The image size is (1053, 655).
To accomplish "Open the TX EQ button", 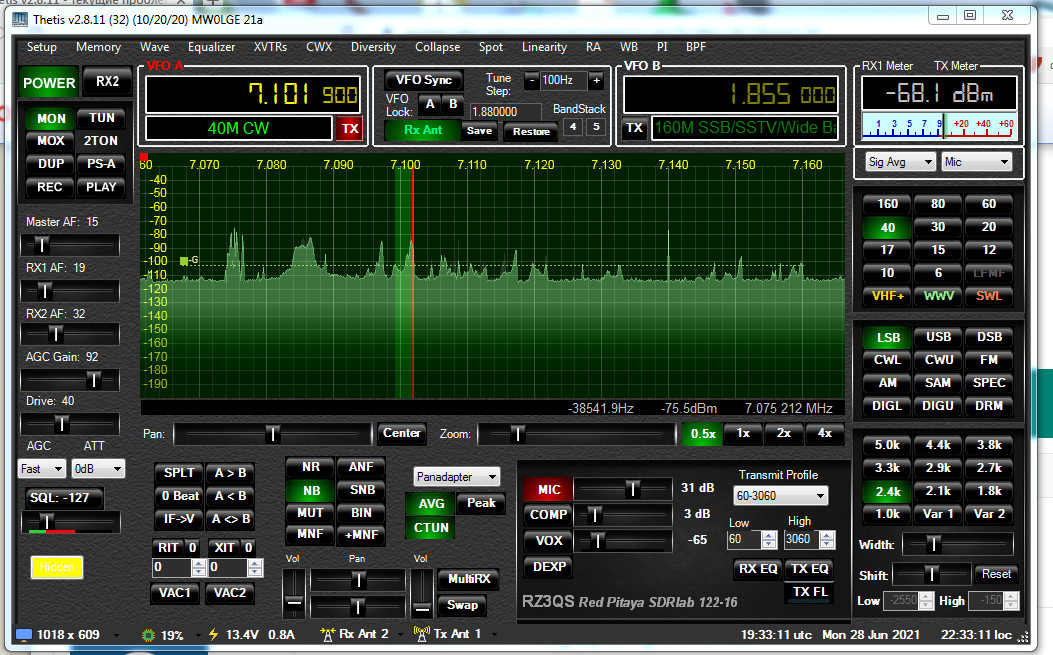I will pos(809,569).
